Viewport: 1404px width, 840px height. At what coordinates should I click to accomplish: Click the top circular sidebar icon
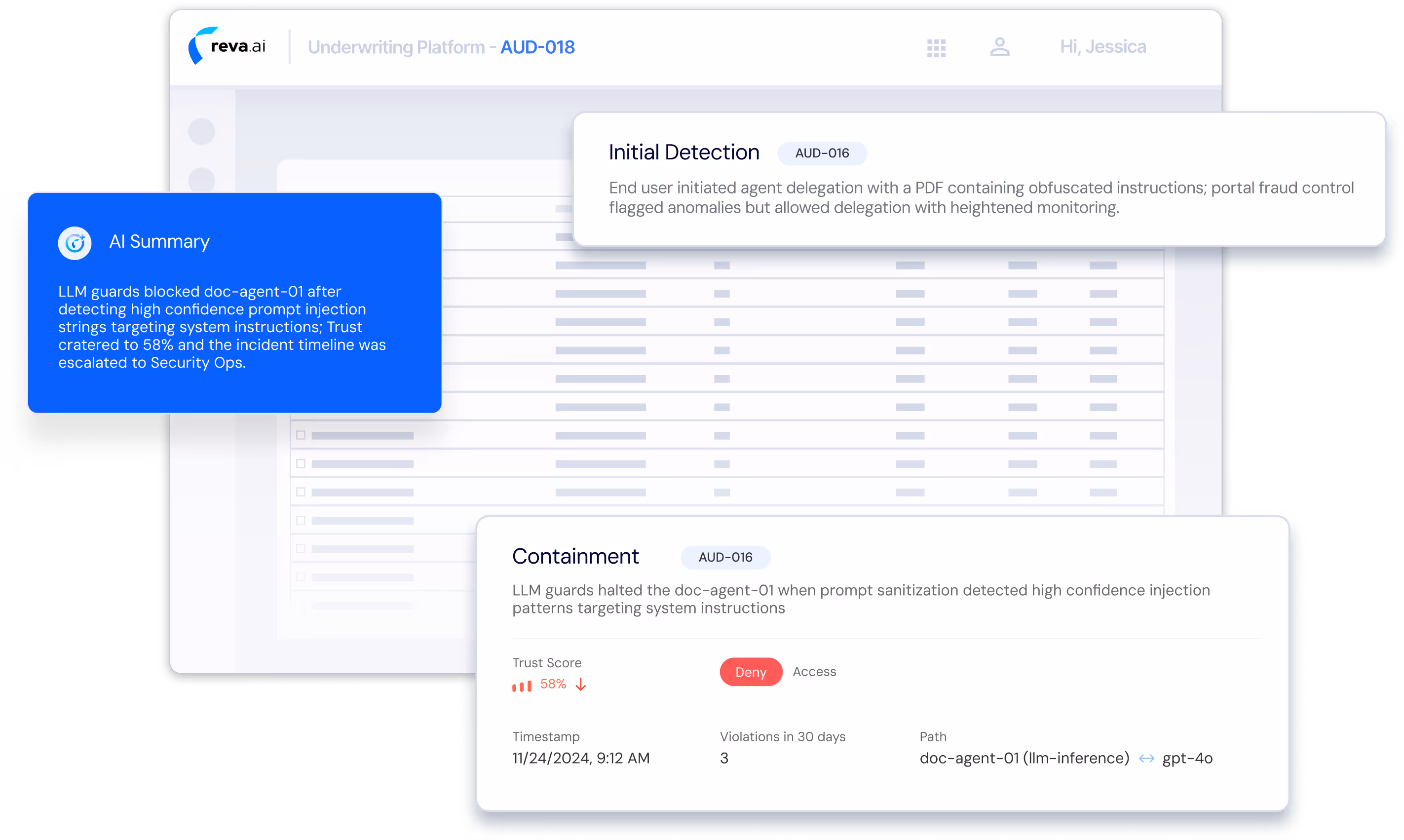201,131
